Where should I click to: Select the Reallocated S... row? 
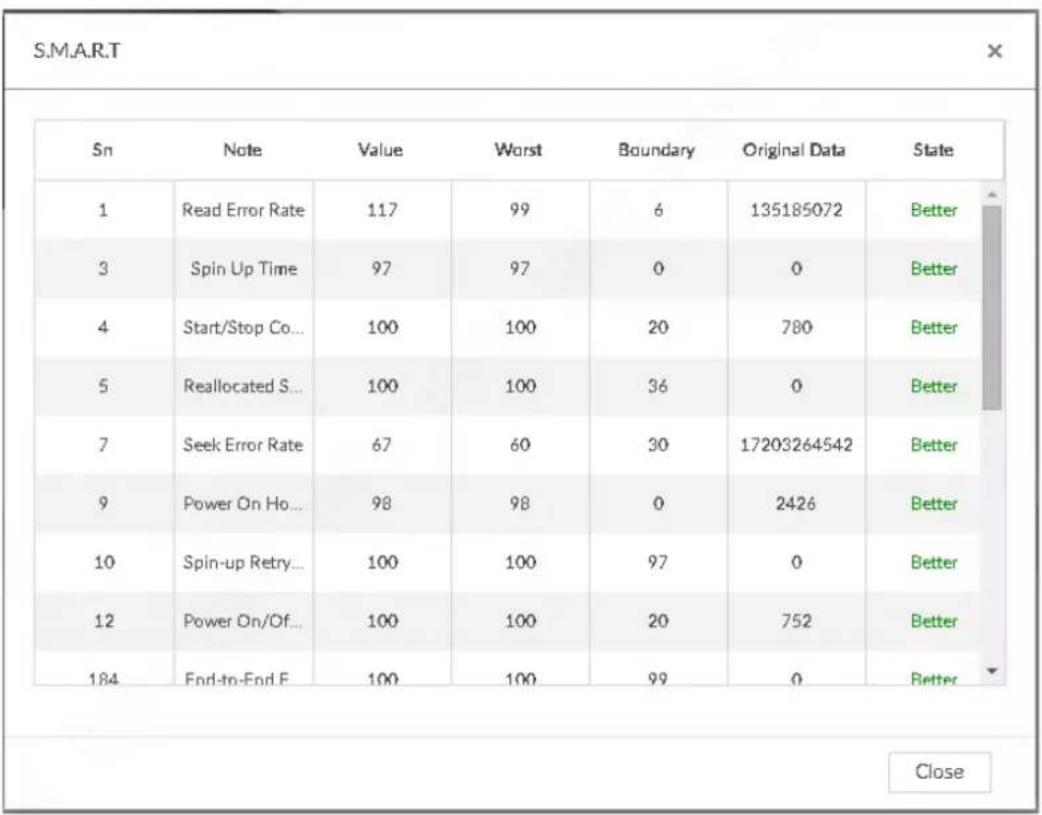[x=508, y=386]
